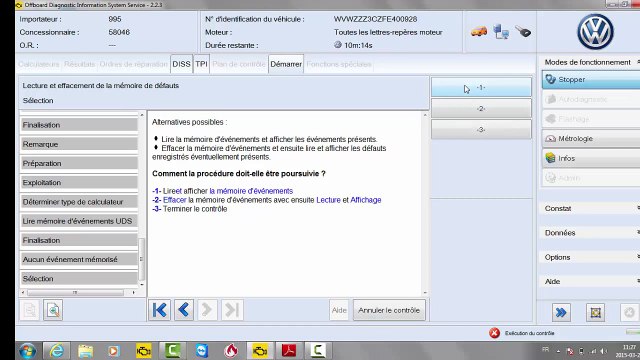Screen dimensions: 640x360
Task: Open the Infos mode
Action: coord(591,158)
